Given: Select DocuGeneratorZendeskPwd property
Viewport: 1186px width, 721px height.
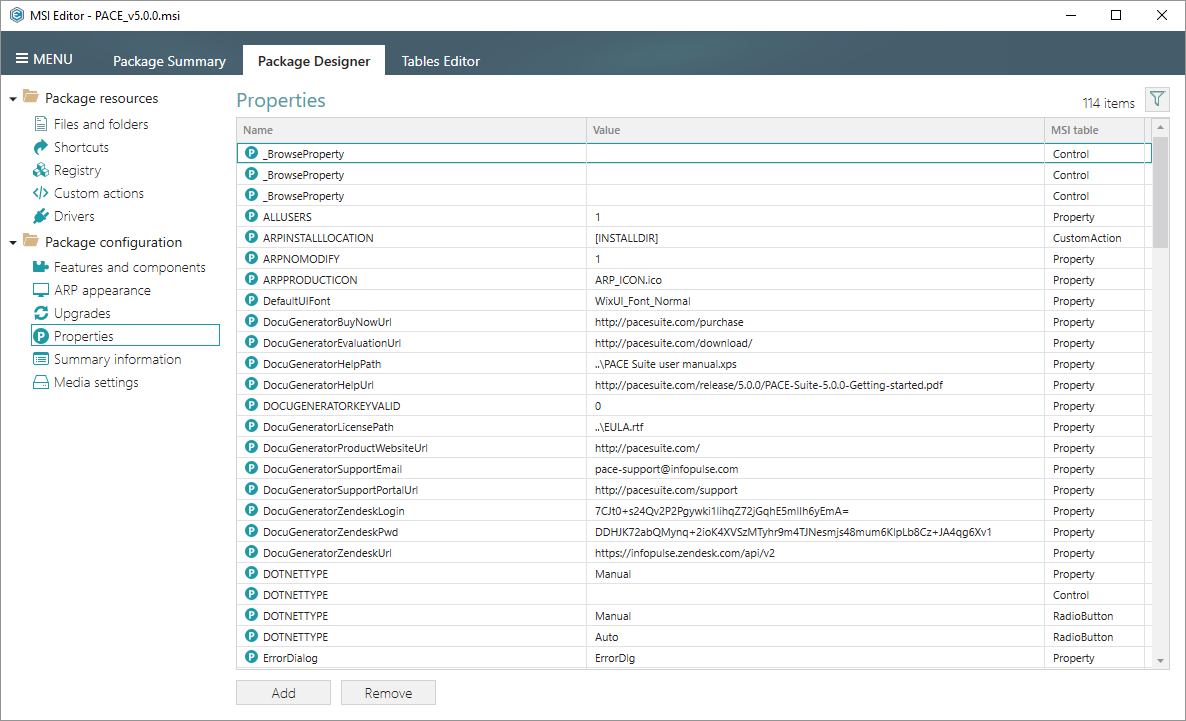Looking at the screenshot, I should 331,532.
